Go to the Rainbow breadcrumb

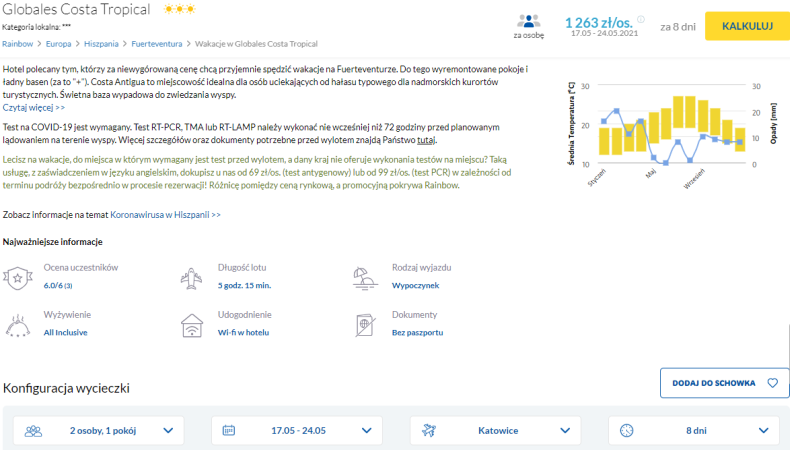click(17, 44)
